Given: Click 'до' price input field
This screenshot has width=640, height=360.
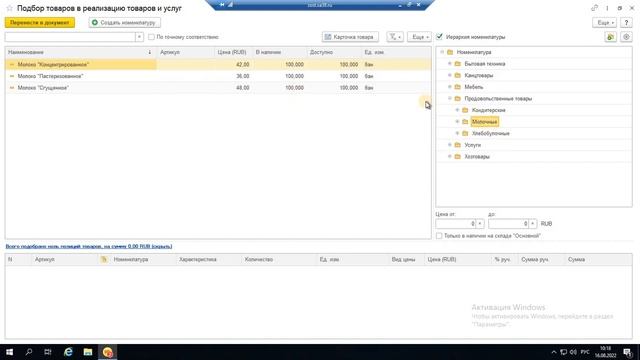Looking at the screenshot, I should [x=508, y=224].
